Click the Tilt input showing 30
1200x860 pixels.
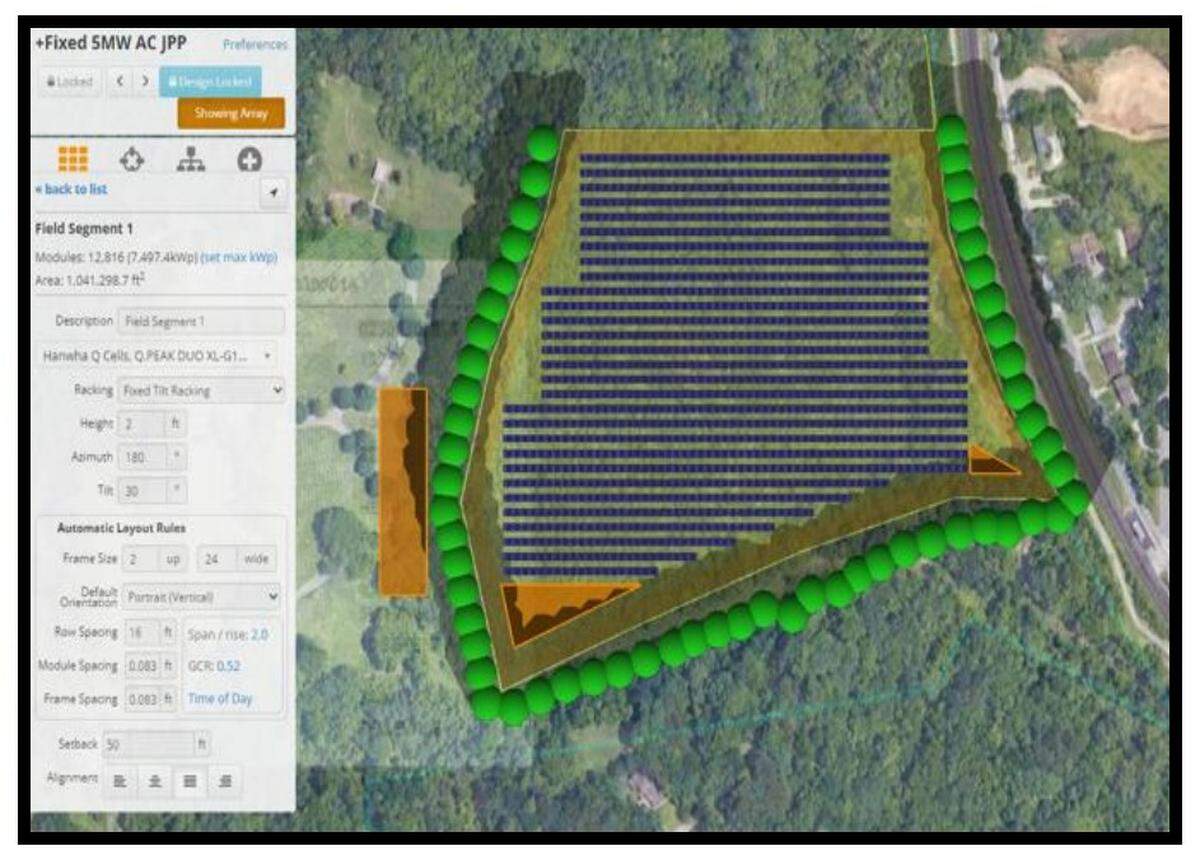[x=142, y=491]
